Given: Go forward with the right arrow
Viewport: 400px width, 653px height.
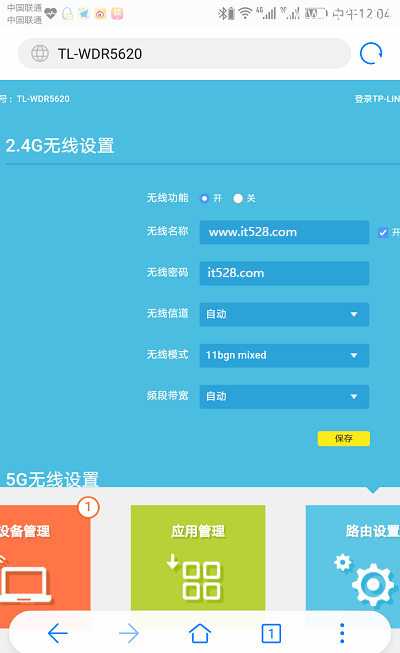Looking at the screenshot, I should (129, 633).
